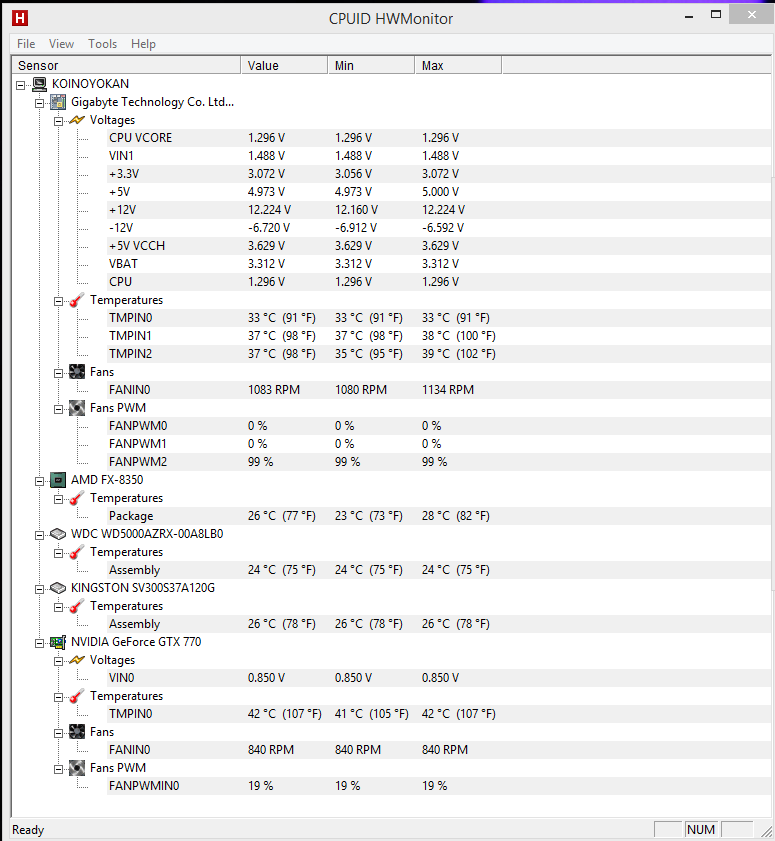Screen dimensions: 775x841
Task: Minimize the HWMonitor window
Action: click(x=689, y=16)
